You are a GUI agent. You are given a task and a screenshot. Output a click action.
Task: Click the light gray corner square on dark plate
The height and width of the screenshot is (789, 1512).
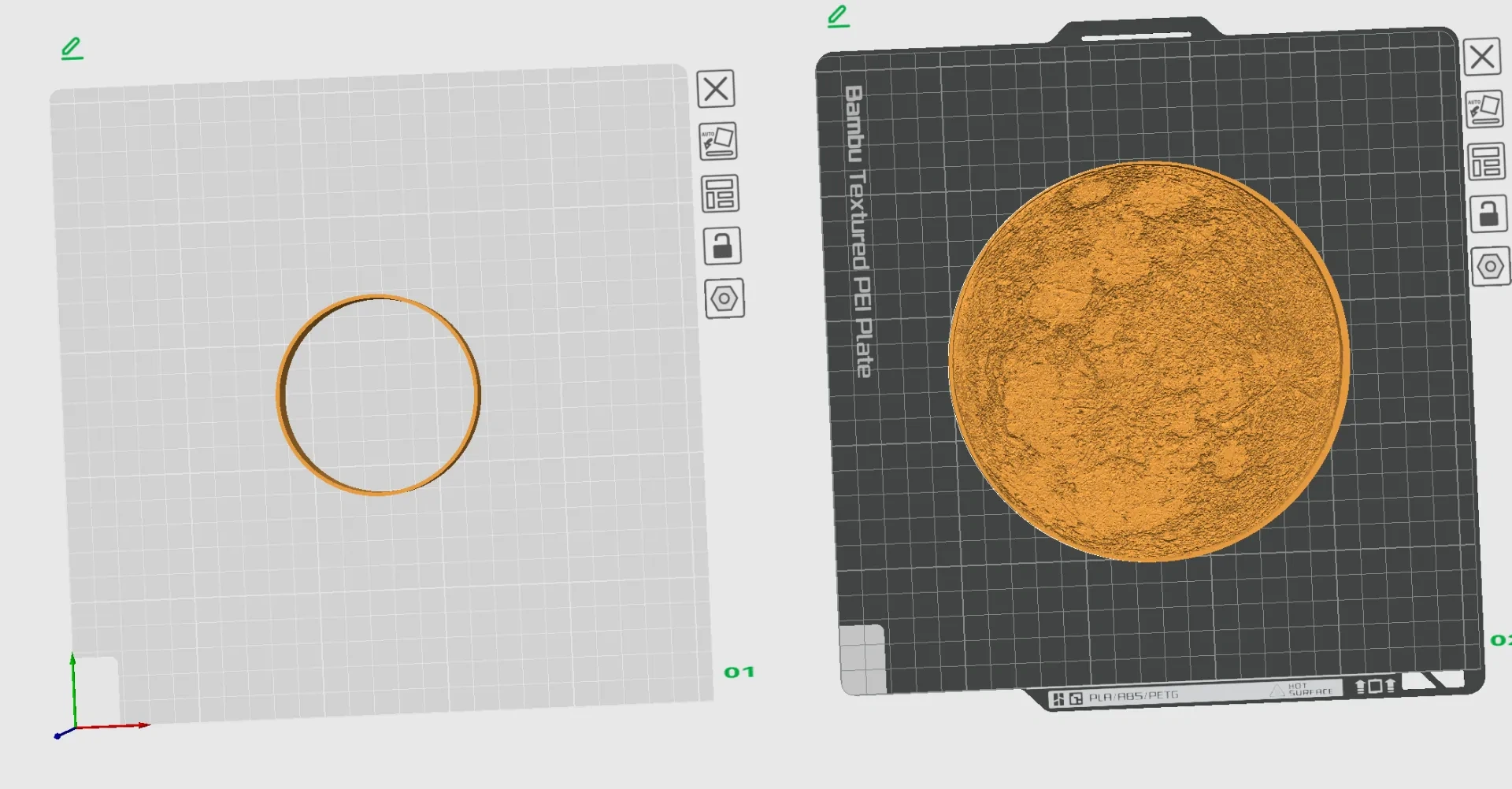[x=863, y=660]
